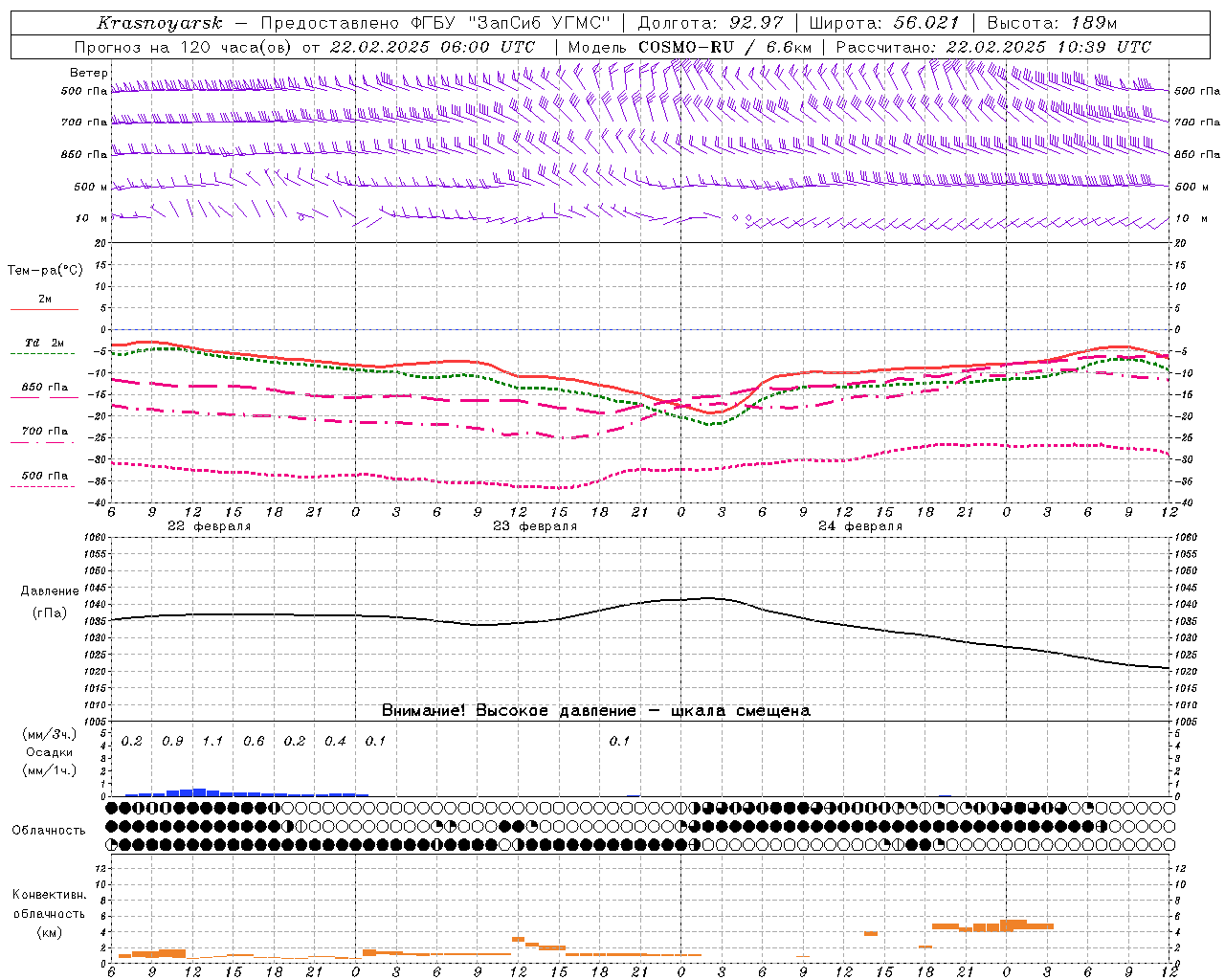Click the '700 гПа' temperature legend entry

click(x=45, y=432)
